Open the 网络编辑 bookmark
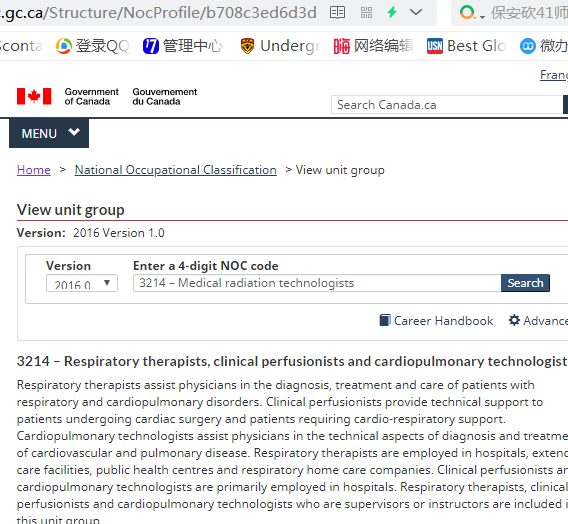The image size is (568, 524). tap(373, 46)
